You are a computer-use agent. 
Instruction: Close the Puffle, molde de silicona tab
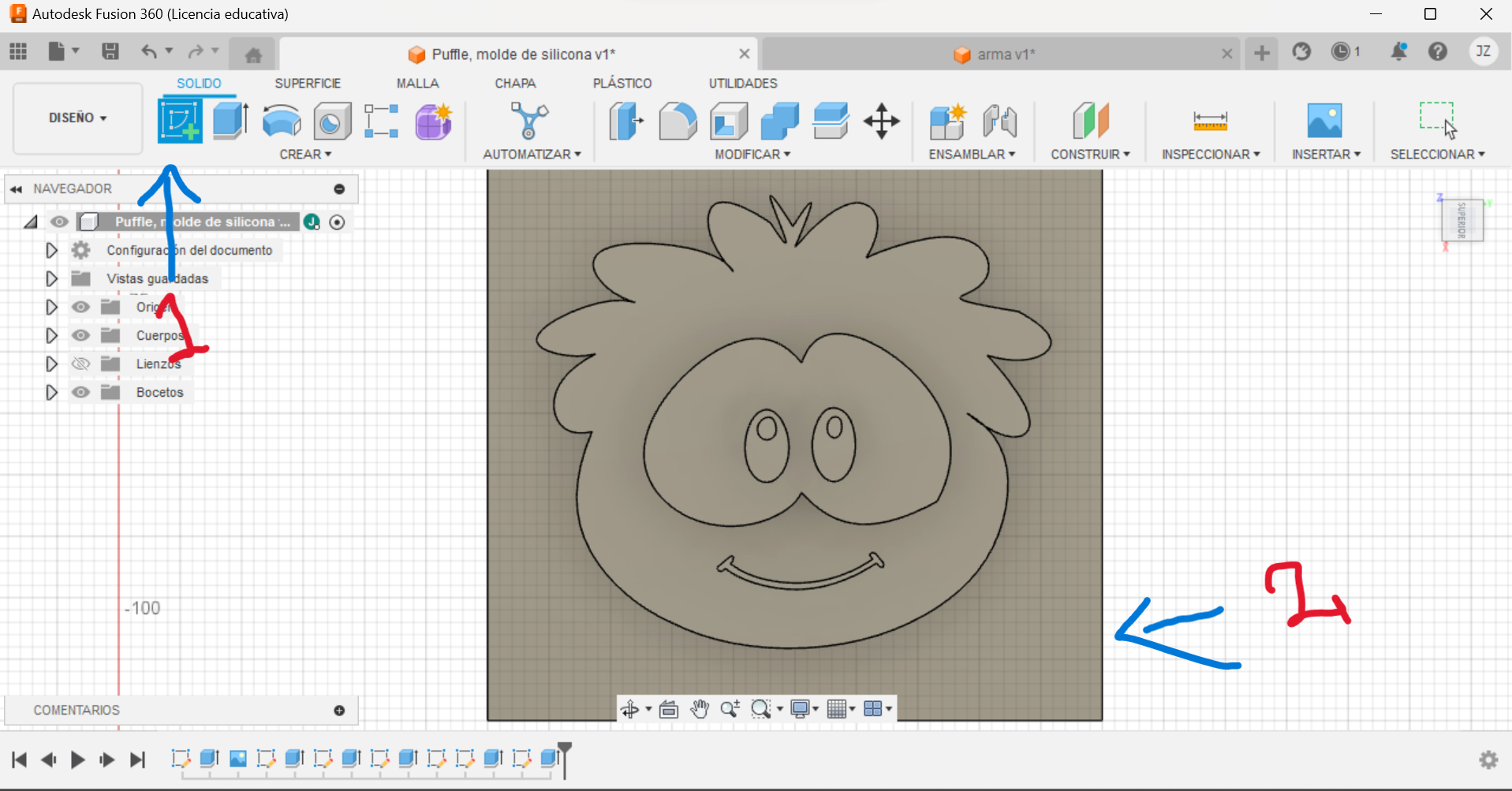coord(744,54)
